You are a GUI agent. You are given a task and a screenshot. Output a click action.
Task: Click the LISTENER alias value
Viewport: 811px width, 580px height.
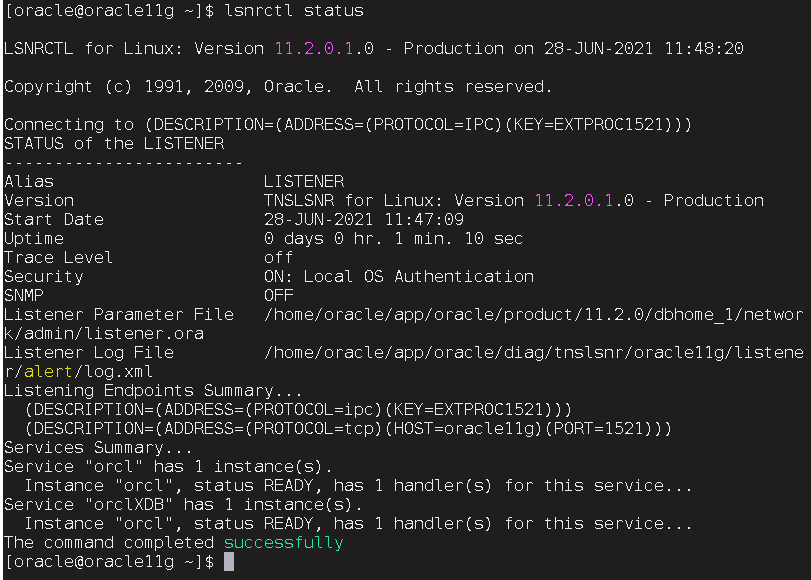304,181
